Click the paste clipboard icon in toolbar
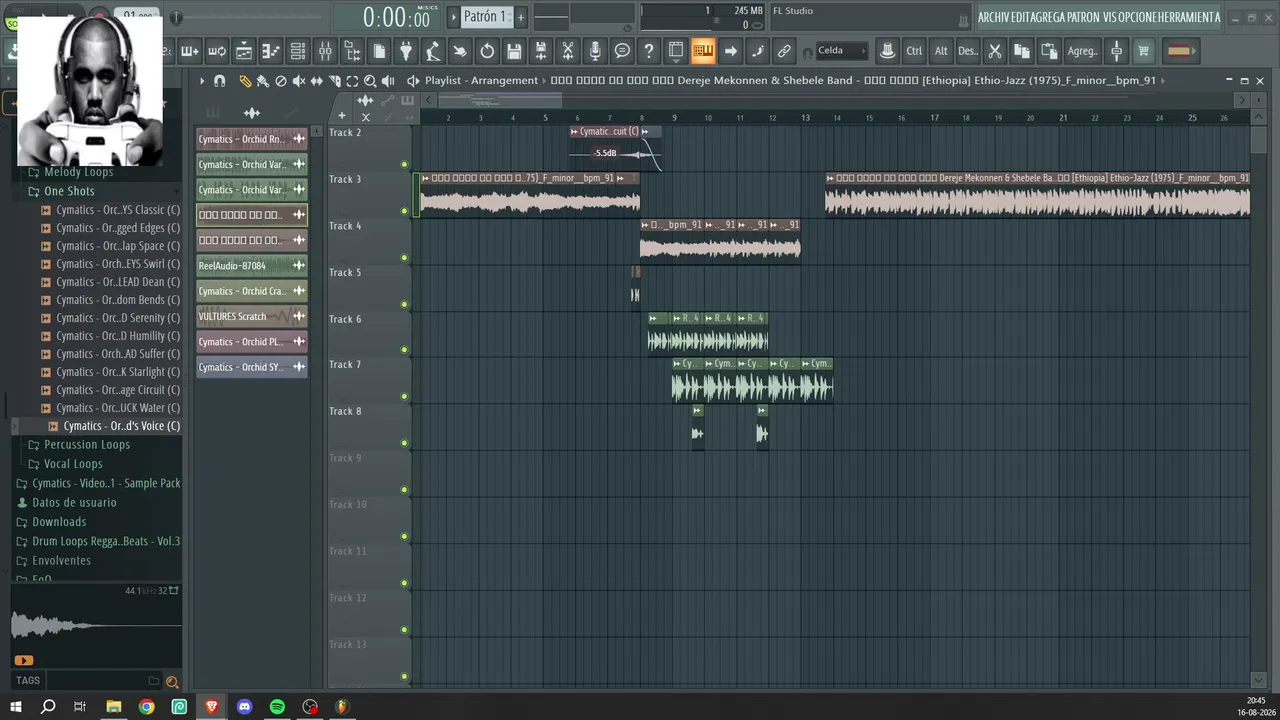Image resolution: width=1280 pixels, height=720 pixels. click(x=1049, y=51)
